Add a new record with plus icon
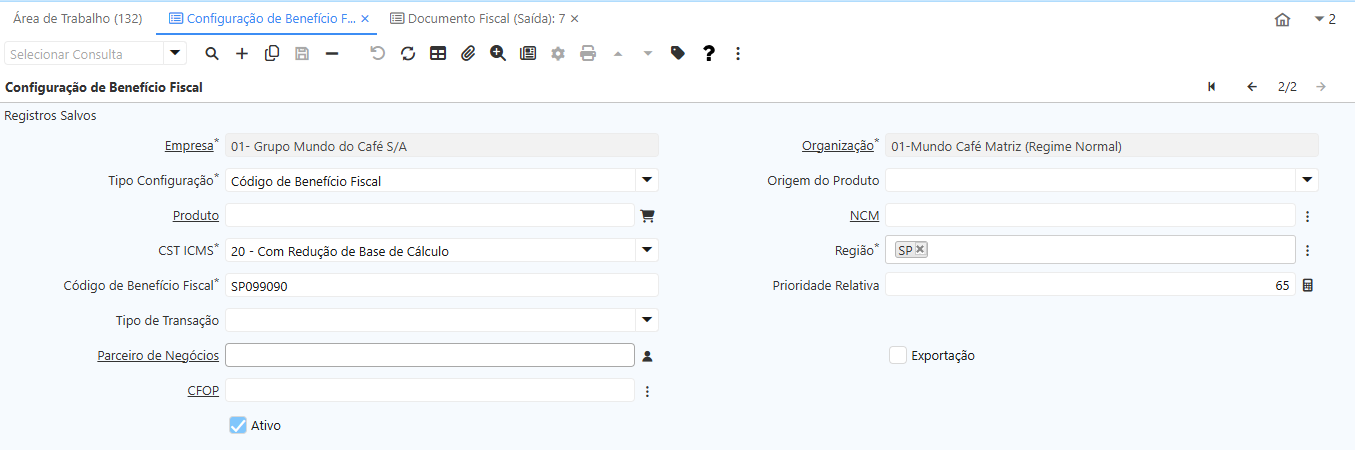 click(x=242, y=54)
